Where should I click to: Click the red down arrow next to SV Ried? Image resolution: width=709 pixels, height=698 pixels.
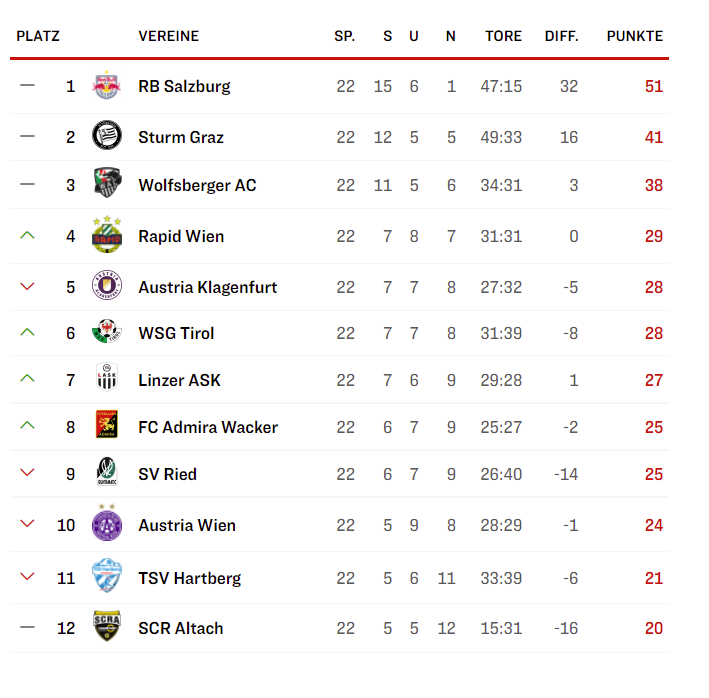[x=28, y=473]
